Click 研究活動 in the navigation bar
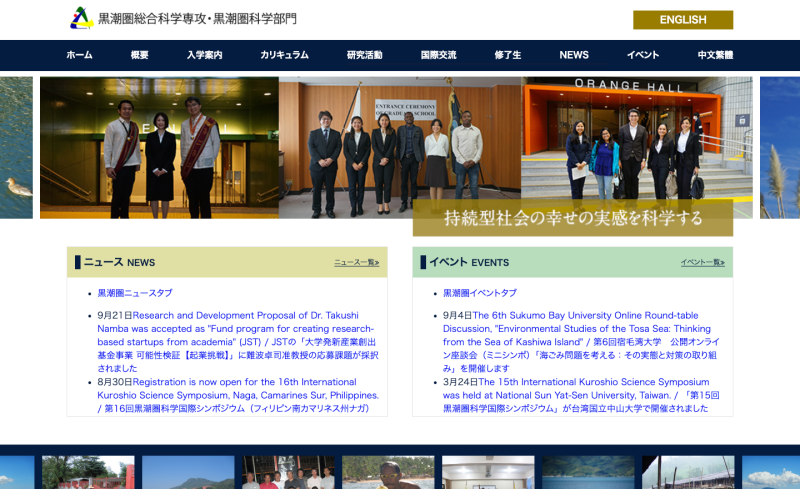This screenshot has width=800, height=489. click(364, 55)
